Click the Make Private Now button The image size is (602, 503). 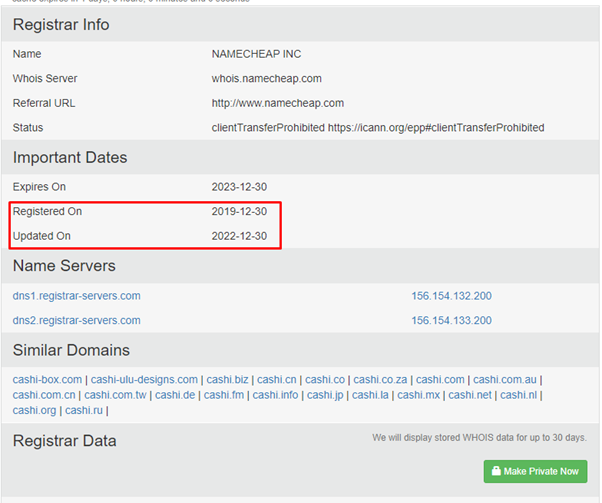pos(535,471)
